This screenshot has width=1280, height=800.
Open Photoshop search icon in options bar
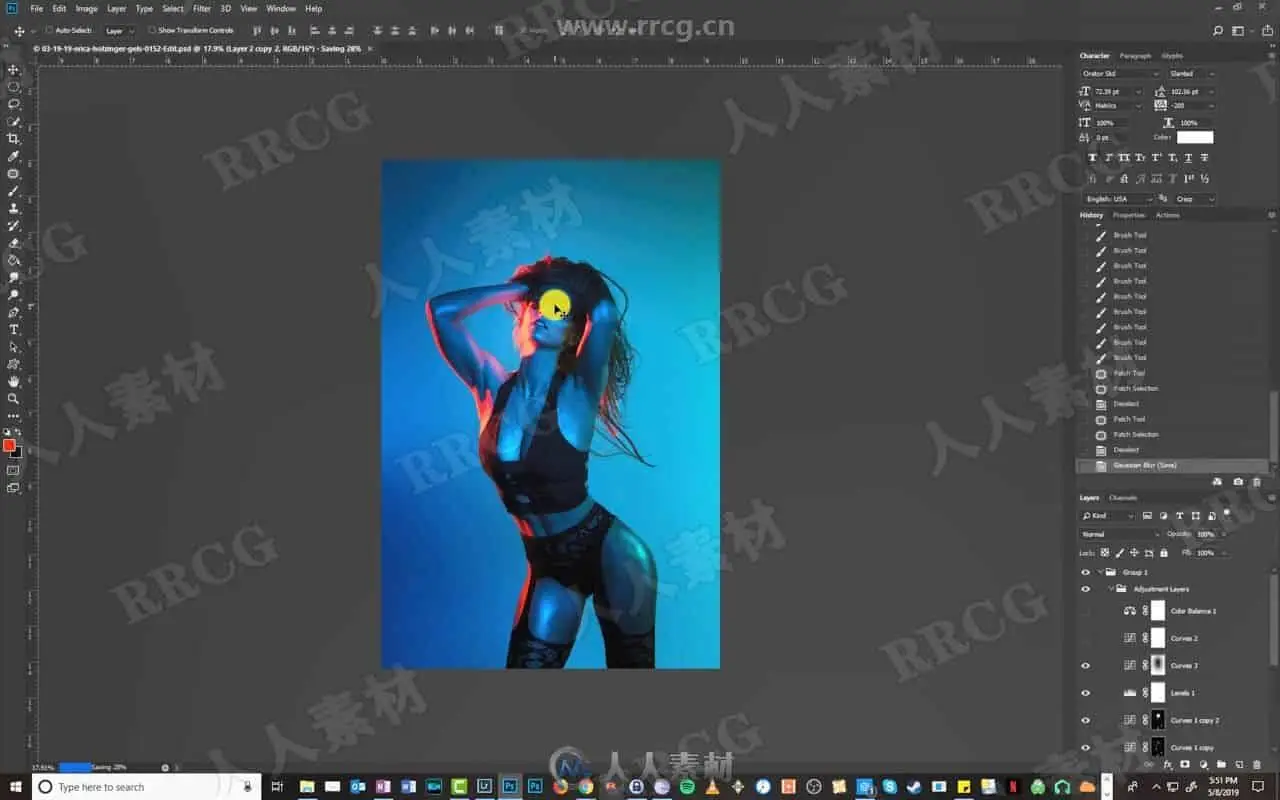(1217, 31)
